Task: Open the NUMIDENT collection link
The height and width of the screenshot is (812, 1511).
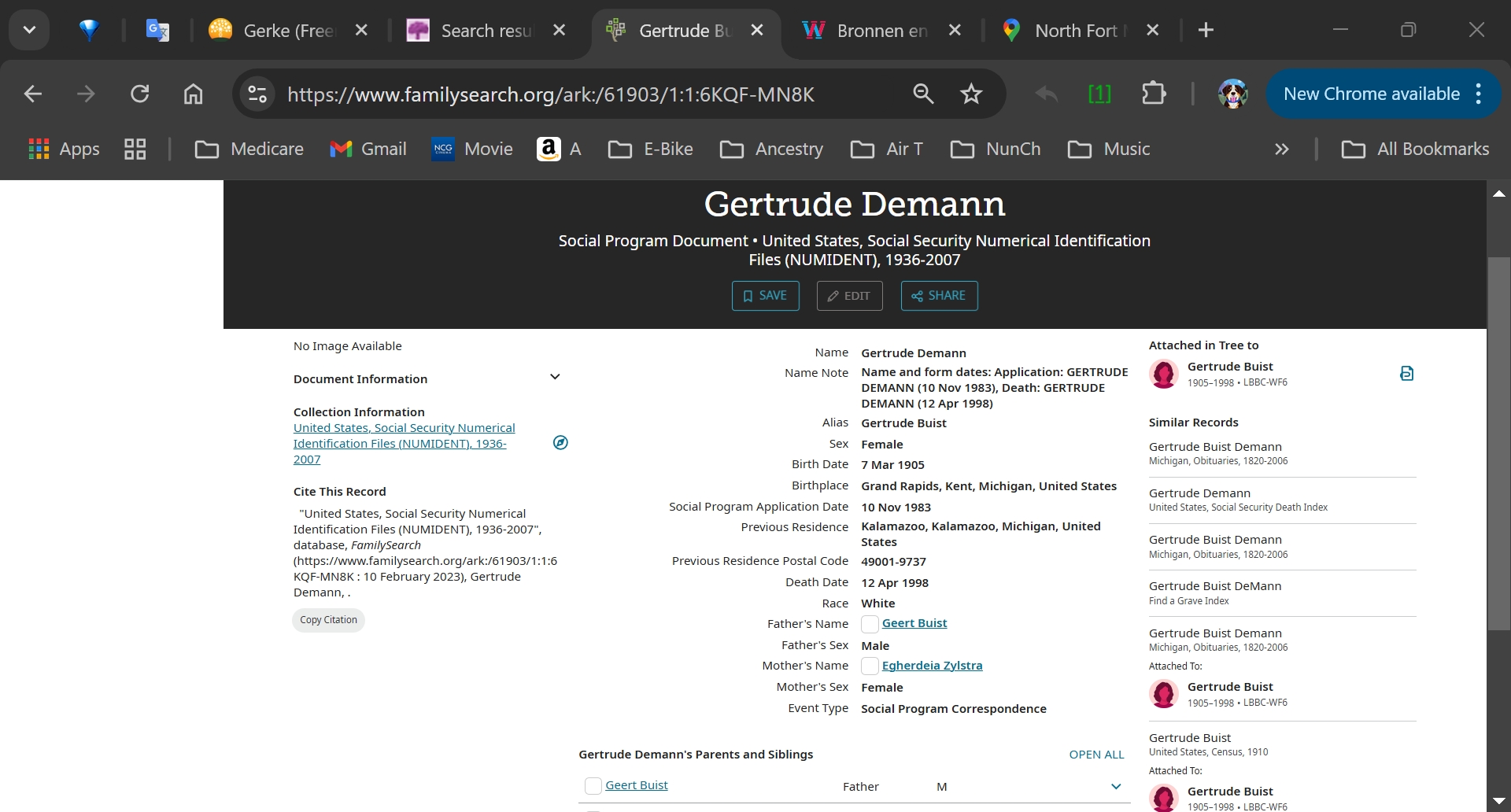Action: [x=404, y=444]
